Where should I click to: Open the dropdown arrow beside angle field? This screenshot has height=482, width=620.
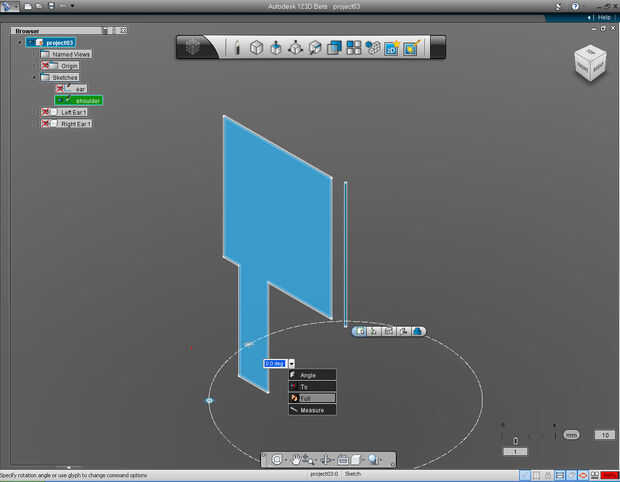tap(291, 363)
